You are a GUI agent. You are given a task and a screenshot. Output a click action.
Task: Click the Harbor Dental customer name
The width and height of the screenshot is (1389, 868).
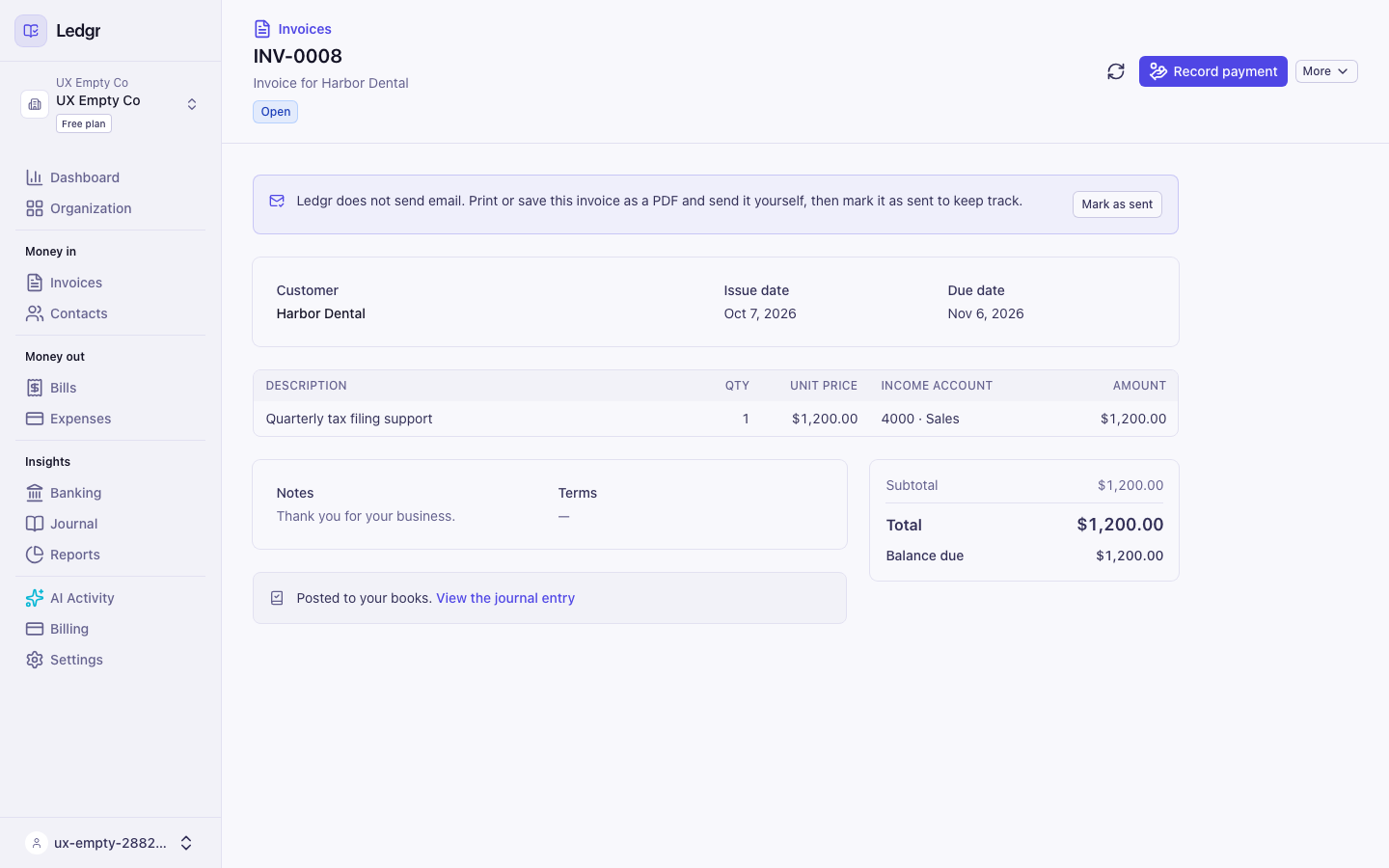(320, 313)
